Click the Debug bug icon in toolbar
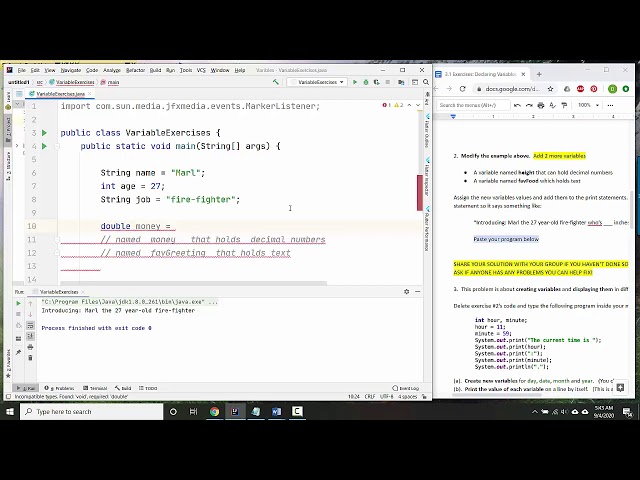Image resolution: width=640 pixels, height=480 pixels. (x=366, y=82)
